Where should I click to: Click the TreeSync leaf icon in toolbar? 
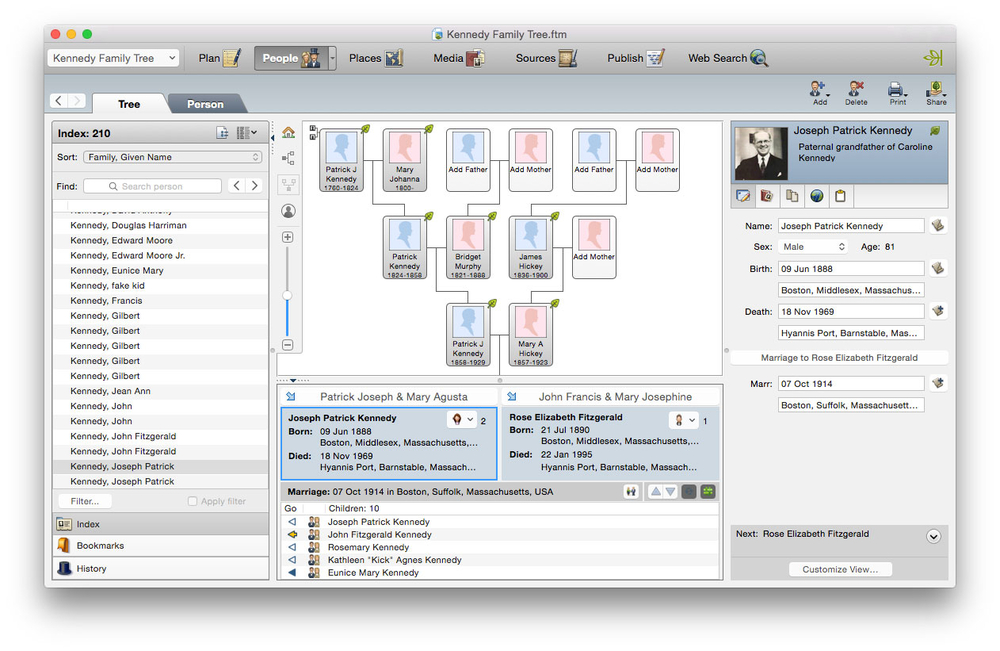[x=933, y=58]
